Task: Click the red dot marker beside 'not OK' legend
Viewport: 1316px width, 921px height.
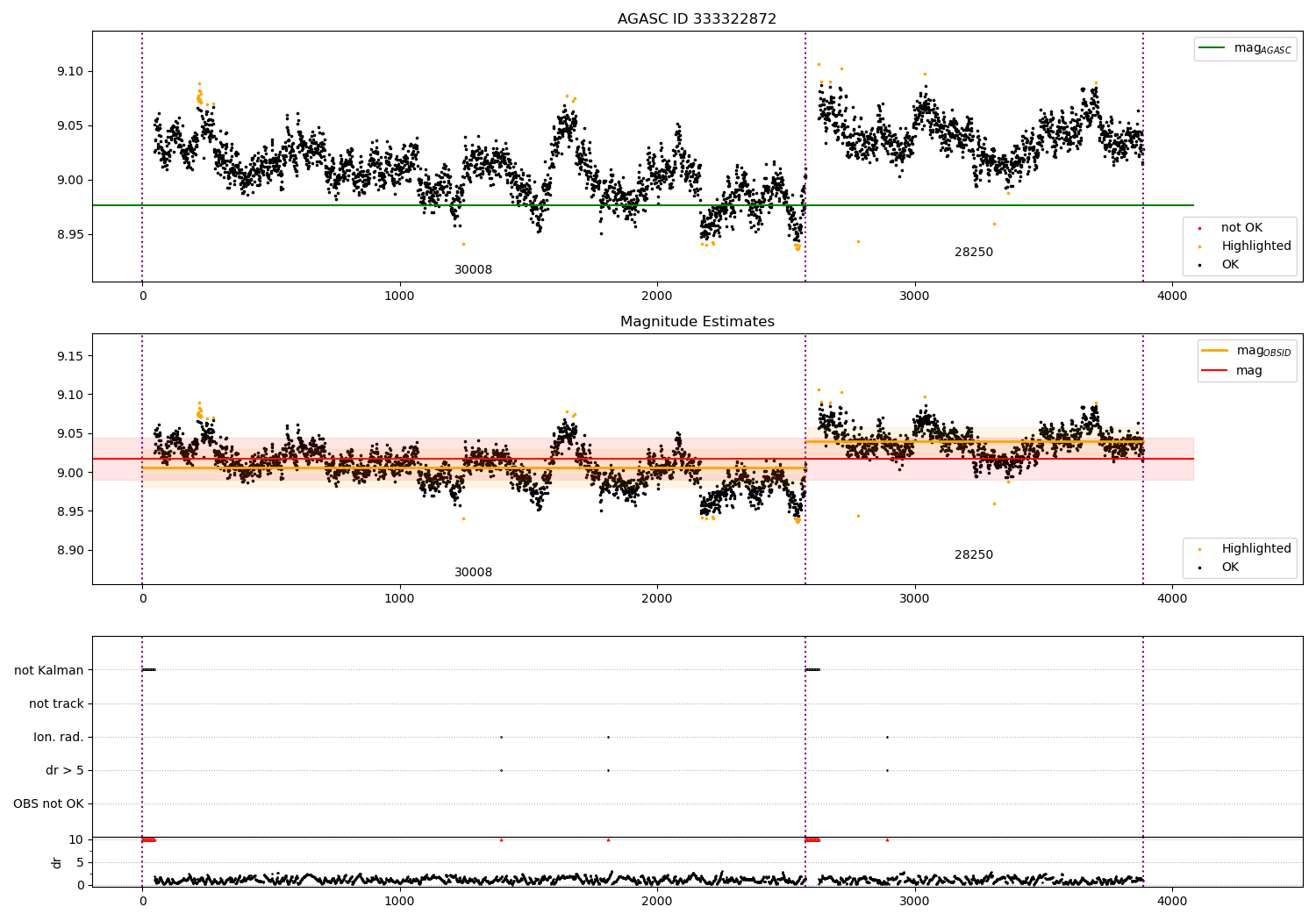Action: (1199, 228)
